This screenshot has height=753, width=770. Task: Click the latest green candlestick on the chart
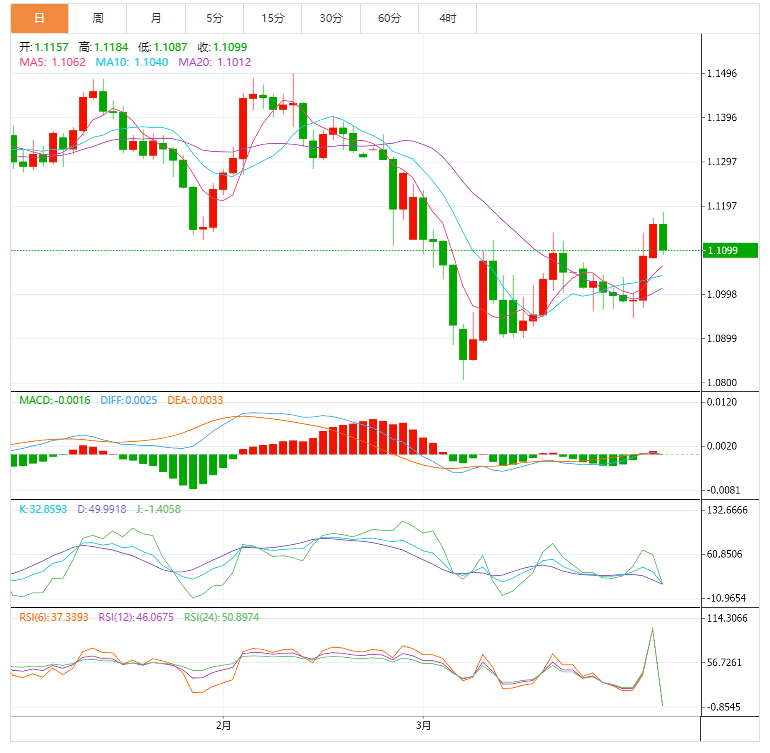[663, 237]
